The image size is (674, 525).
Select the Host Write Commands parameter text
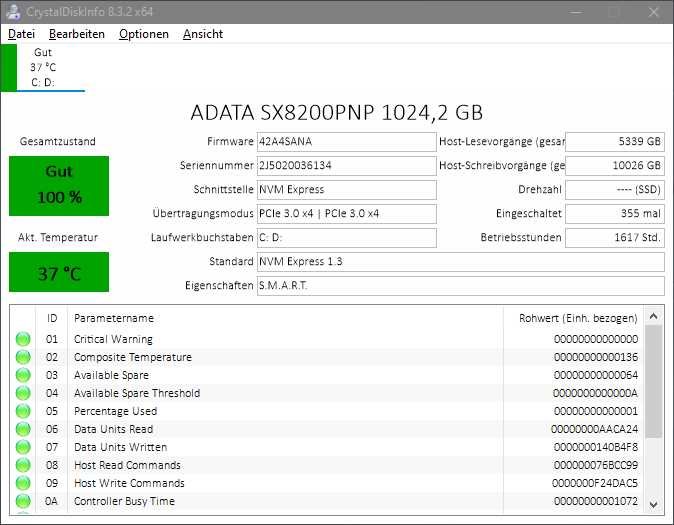click(129, 483)
